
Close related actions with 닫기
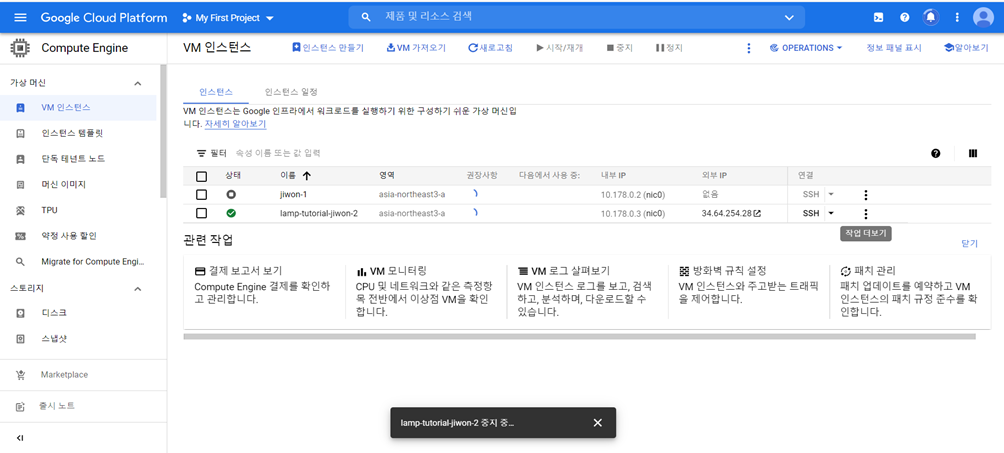point(969,243)
